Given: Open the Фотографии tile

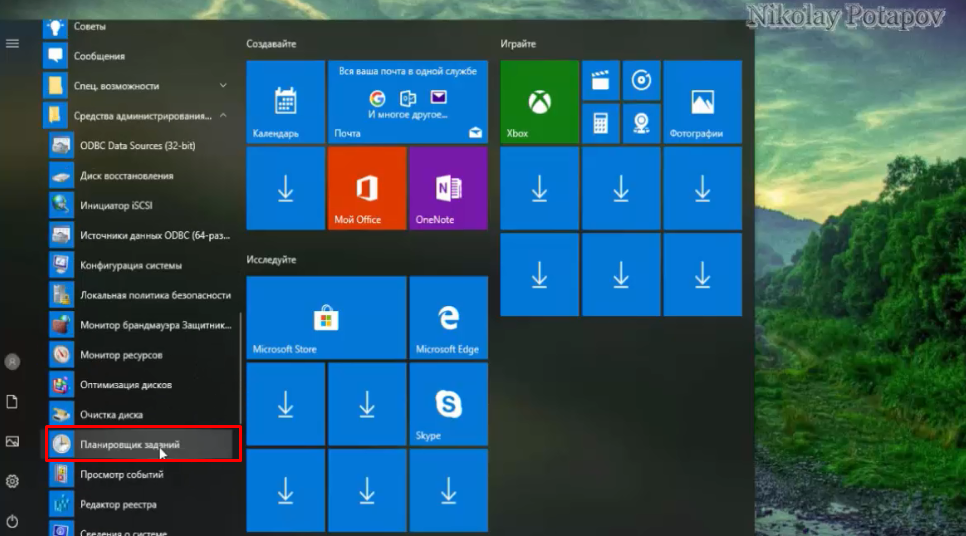Looking at the screenshot, I should tap(702, 102).
